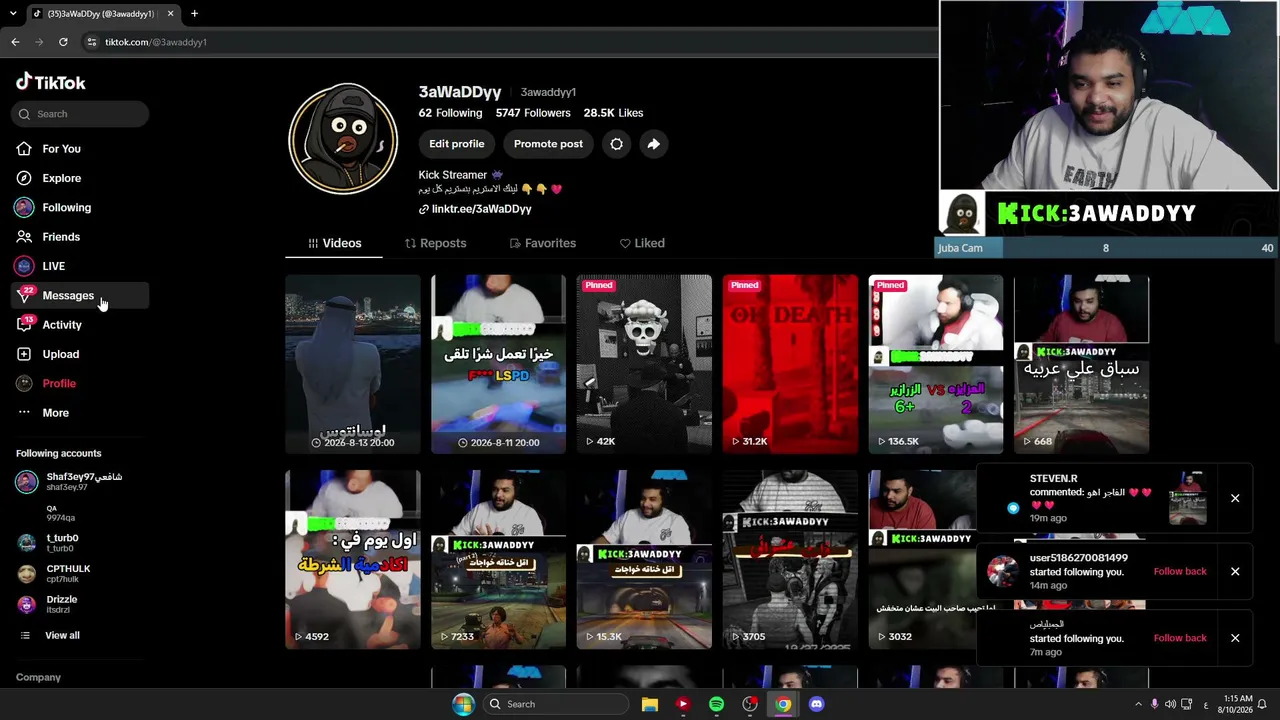
Task: Open the pinned video with 136.5K views
Action: pos(936,364)
